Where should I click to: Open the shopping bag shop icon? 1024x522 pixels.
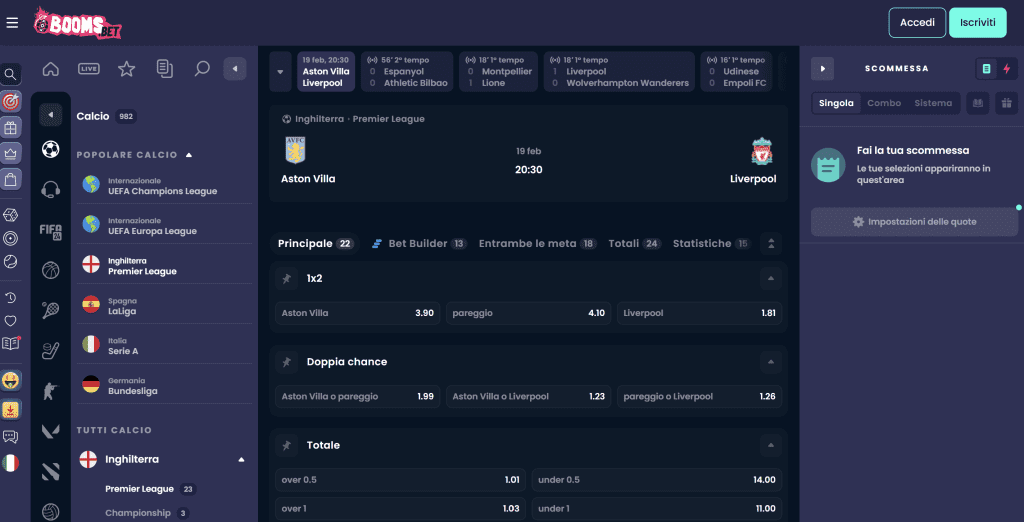[x=10, y=179]
